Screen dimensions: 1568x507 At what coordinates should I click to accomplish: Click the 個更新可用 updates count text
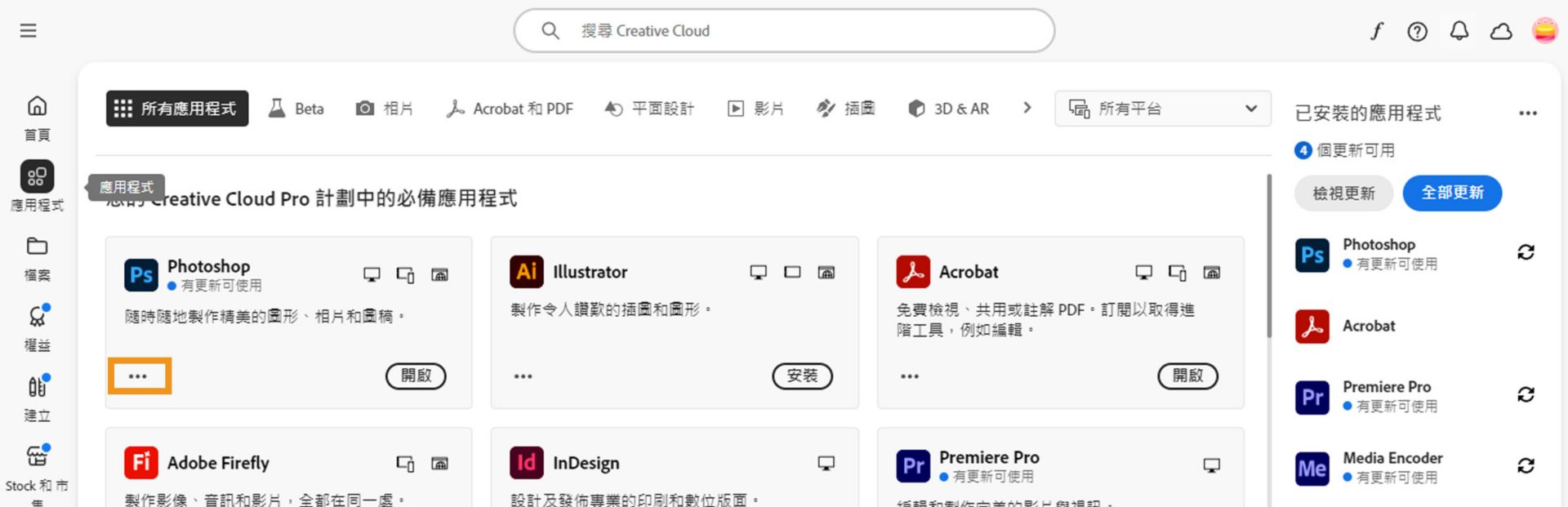point(1355,150)
